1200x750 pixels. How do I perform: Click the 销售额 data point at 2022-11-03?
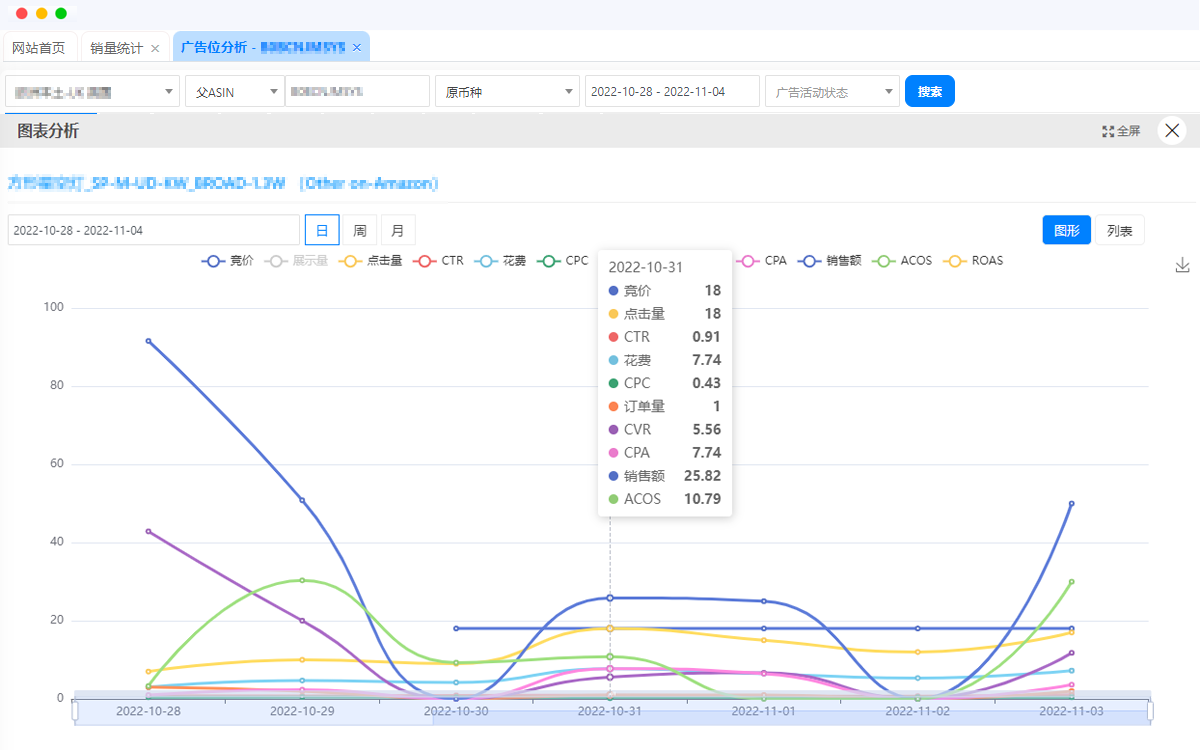tap(1072, 503)
